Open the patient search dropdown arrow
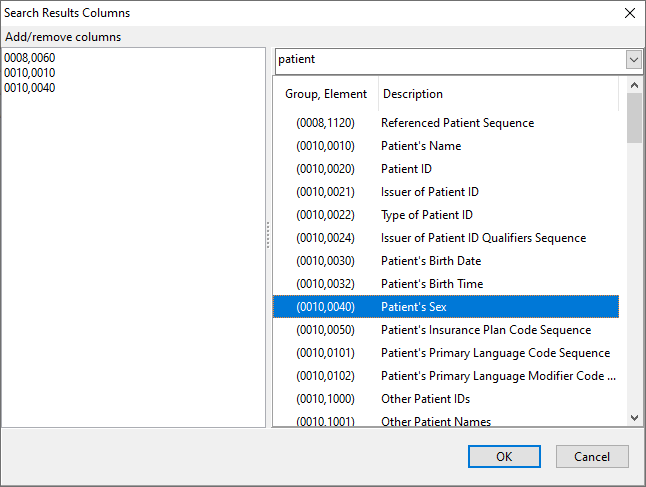 pyautogui.click(x=633, y=60)
